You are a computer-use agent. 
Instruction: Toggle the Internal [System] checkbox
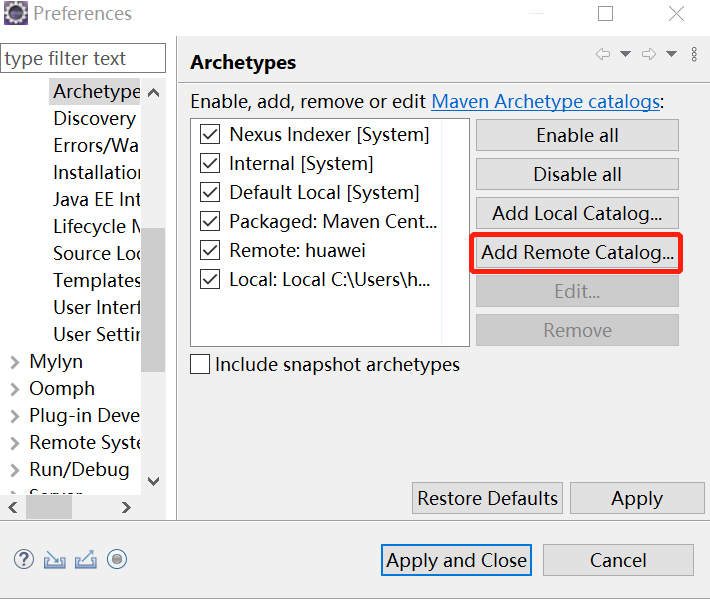(210, 163)
